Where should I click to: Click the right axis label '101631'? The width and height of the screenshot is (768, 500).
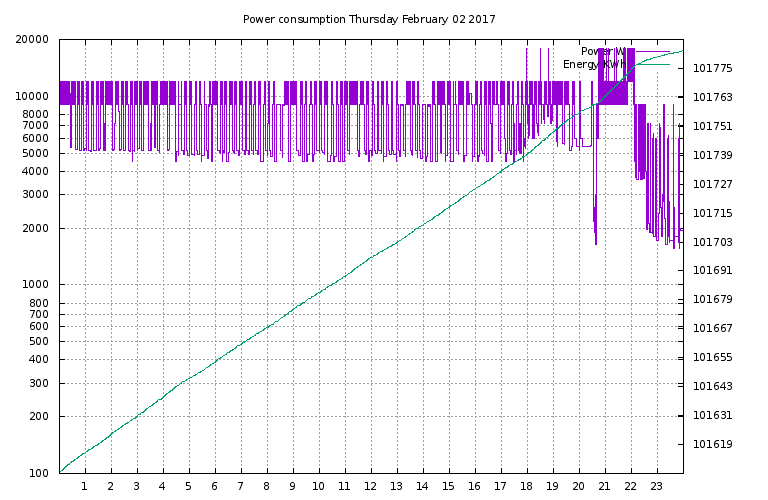713,415
